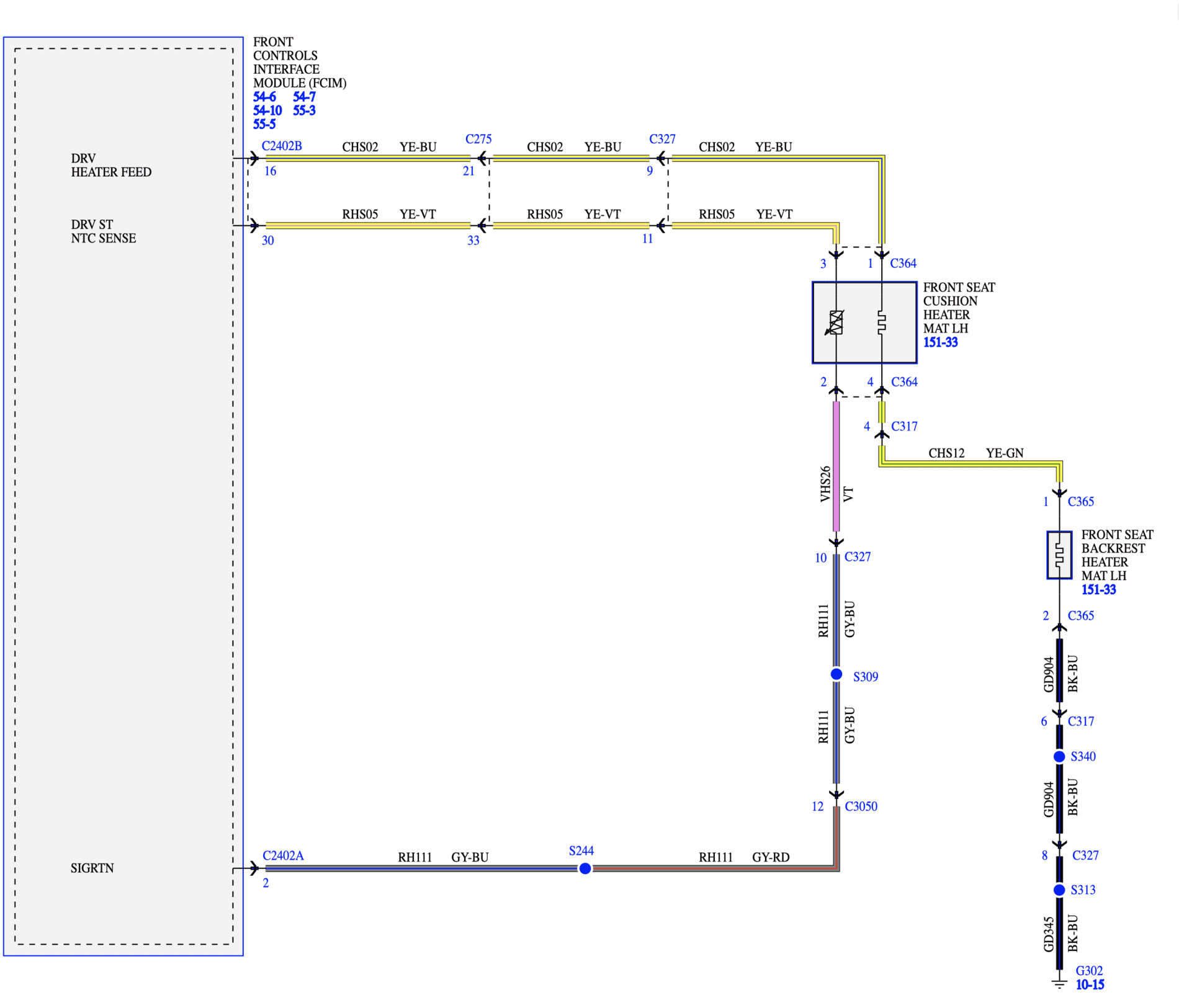Select G302 ground label
Screen dimensions: 1179x1008
pos(1089,971)
